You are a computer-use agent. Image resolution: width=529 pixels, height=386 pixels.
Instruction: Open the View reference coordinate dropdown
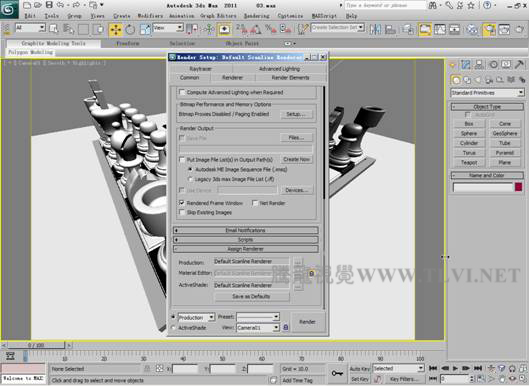point(168,28)
